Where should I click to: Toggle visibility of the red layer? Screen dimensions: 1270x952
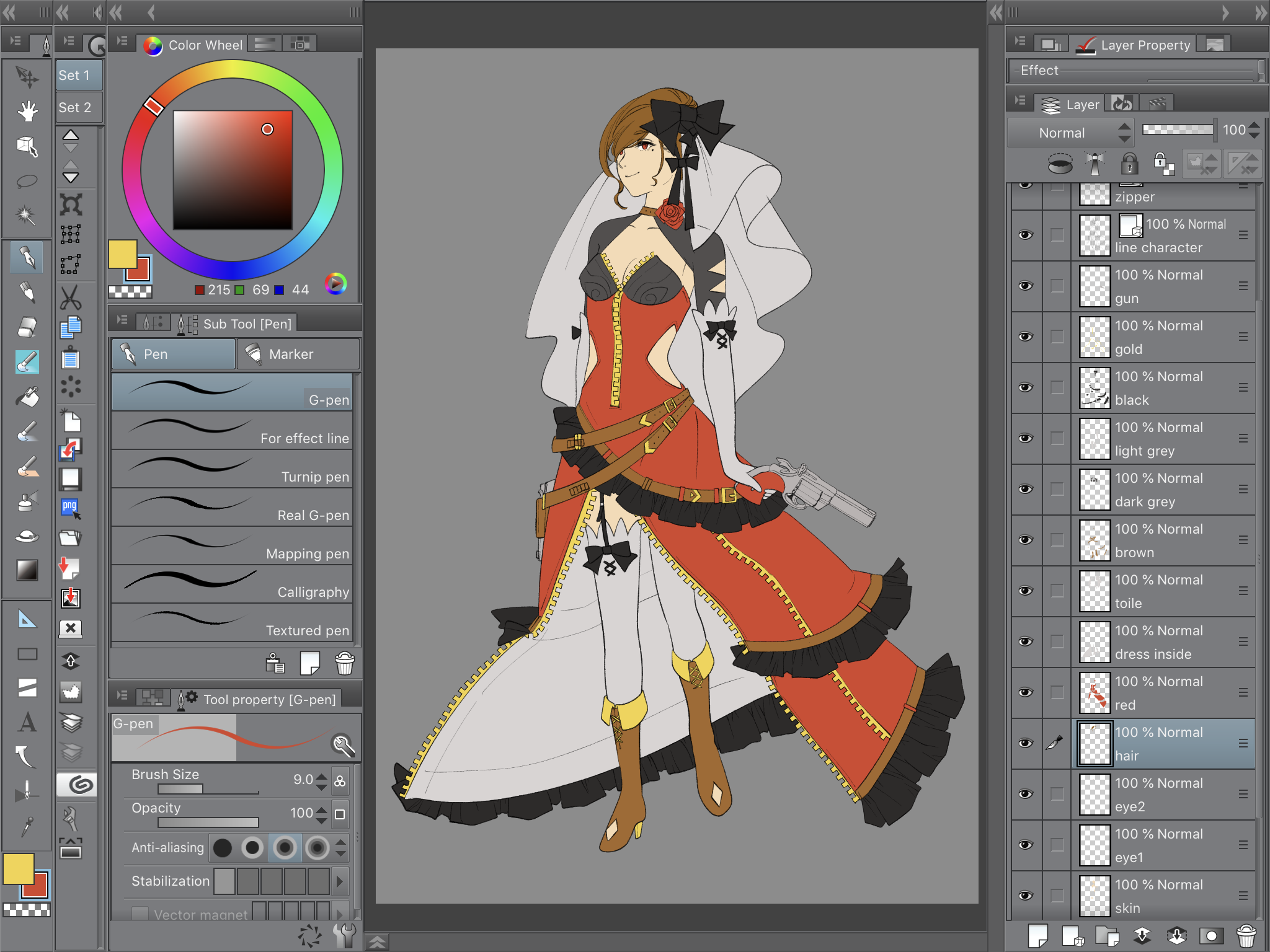click(x=1026, y=692)
